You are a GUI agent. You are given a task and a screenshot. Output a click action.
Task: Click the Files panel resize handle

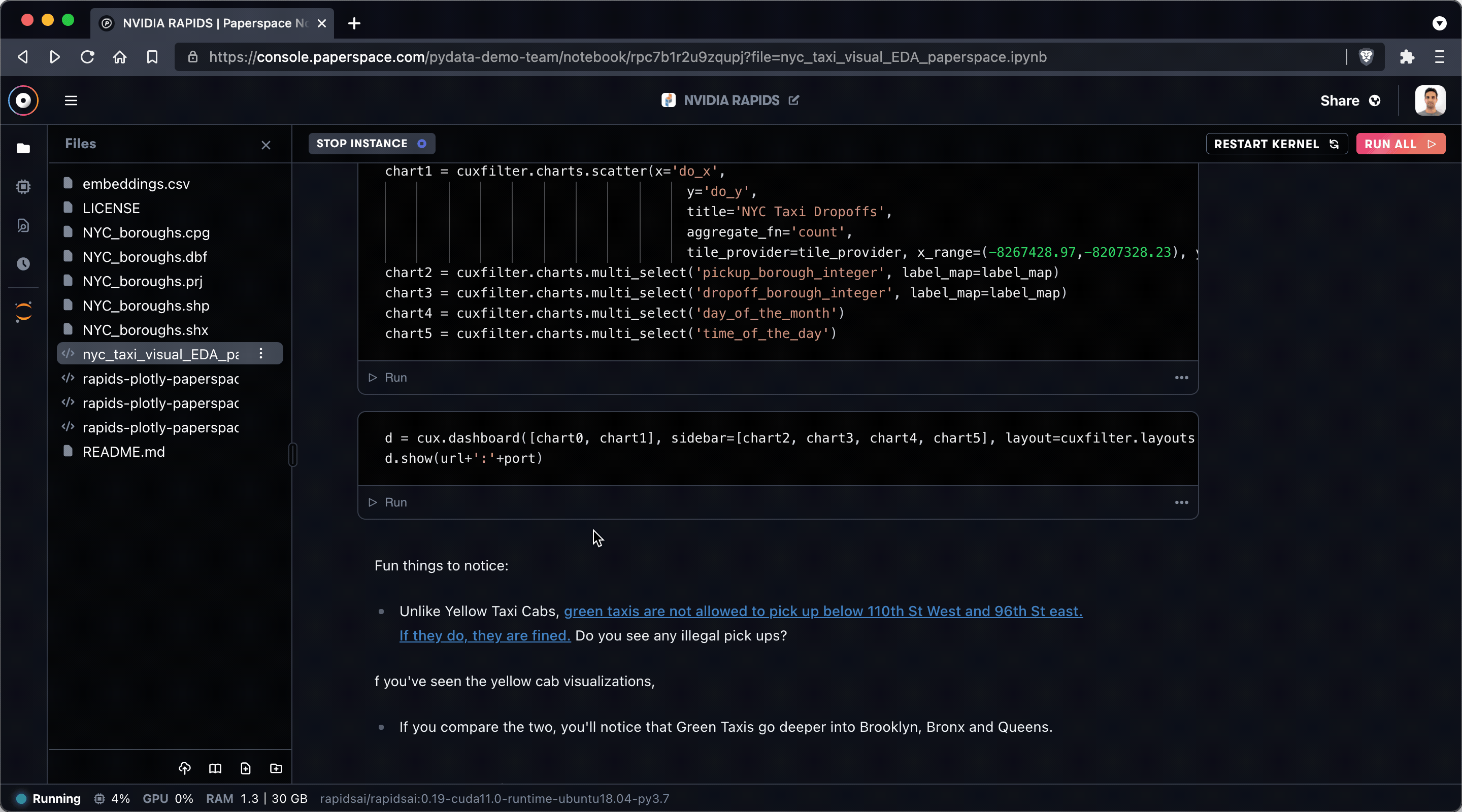point(293,455)
